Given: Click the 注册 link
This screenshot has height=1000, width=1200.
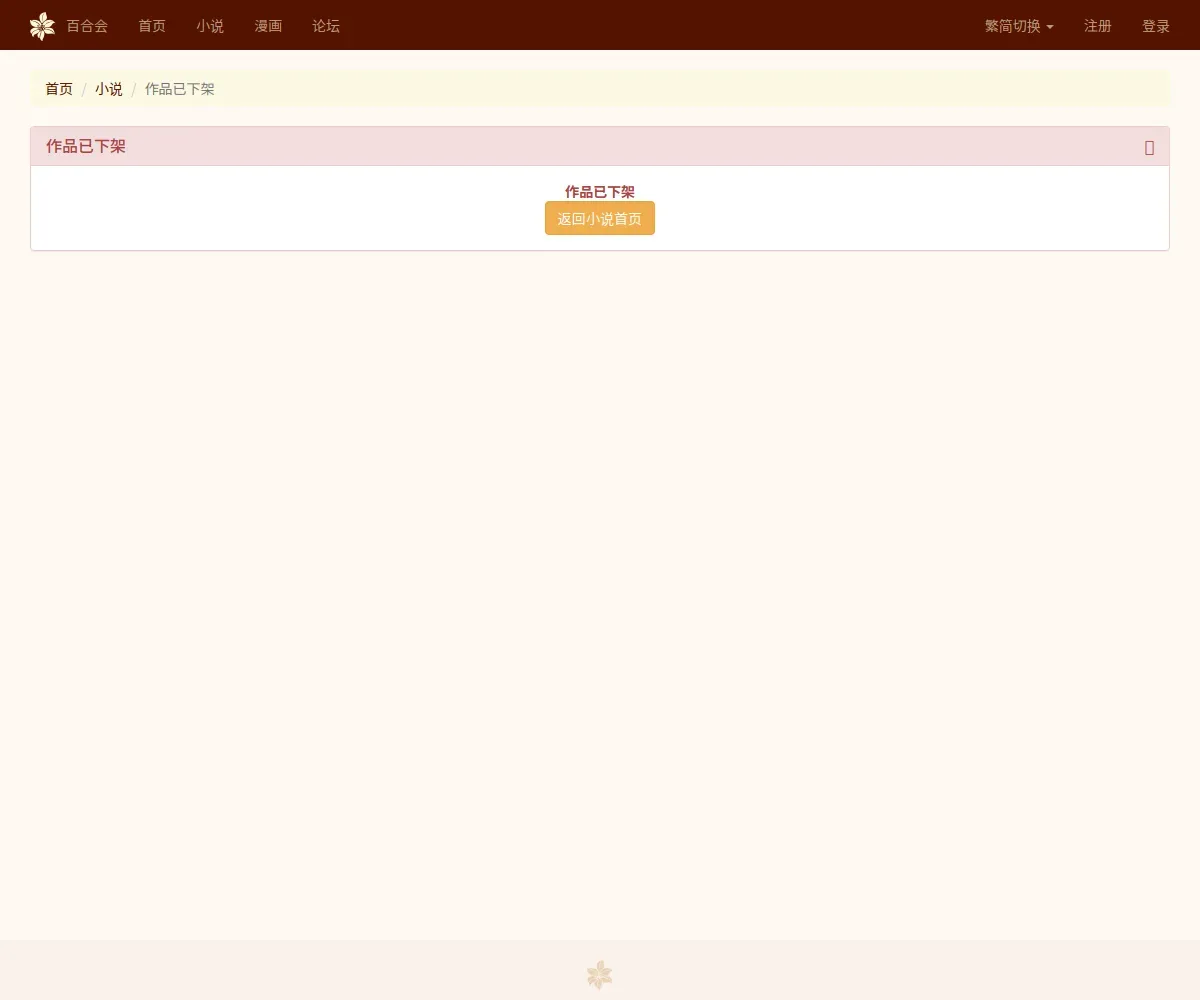Looking at the screenshot, I should [1098, 26].
